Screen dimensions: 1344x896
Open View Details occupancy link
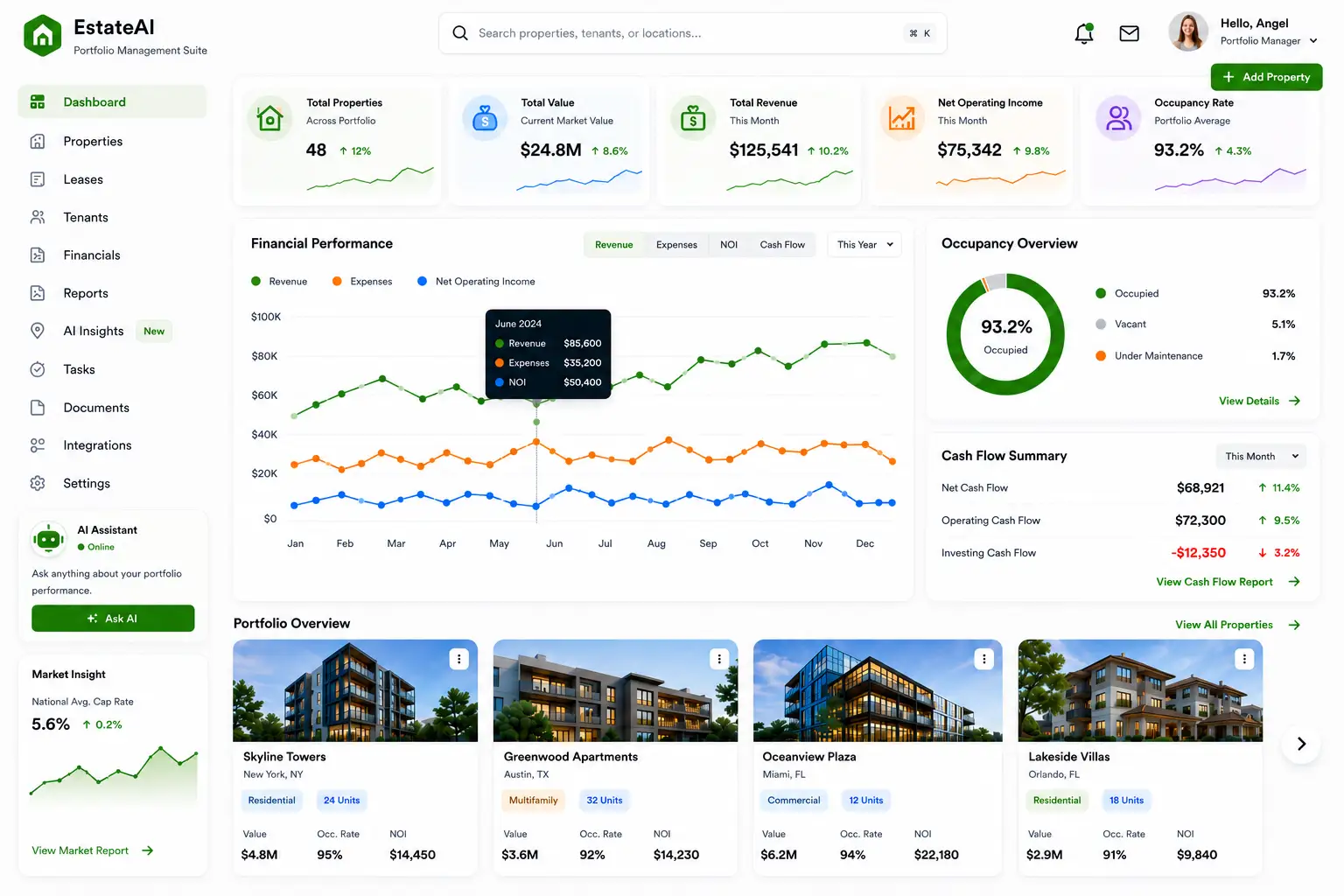[1260, 401]
